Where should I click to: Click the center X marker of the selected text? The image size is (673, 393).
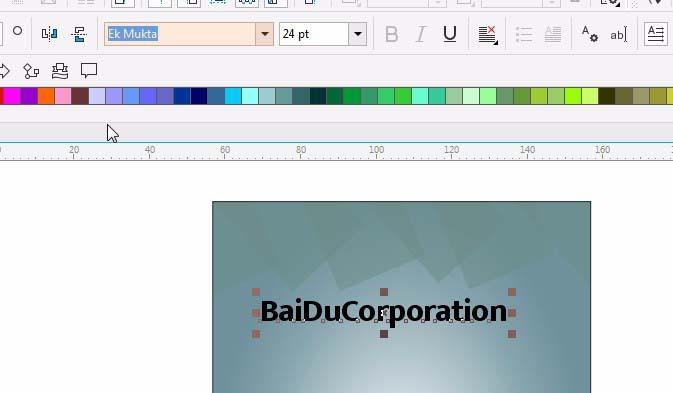pyautogui.click(x=384, y=313)
